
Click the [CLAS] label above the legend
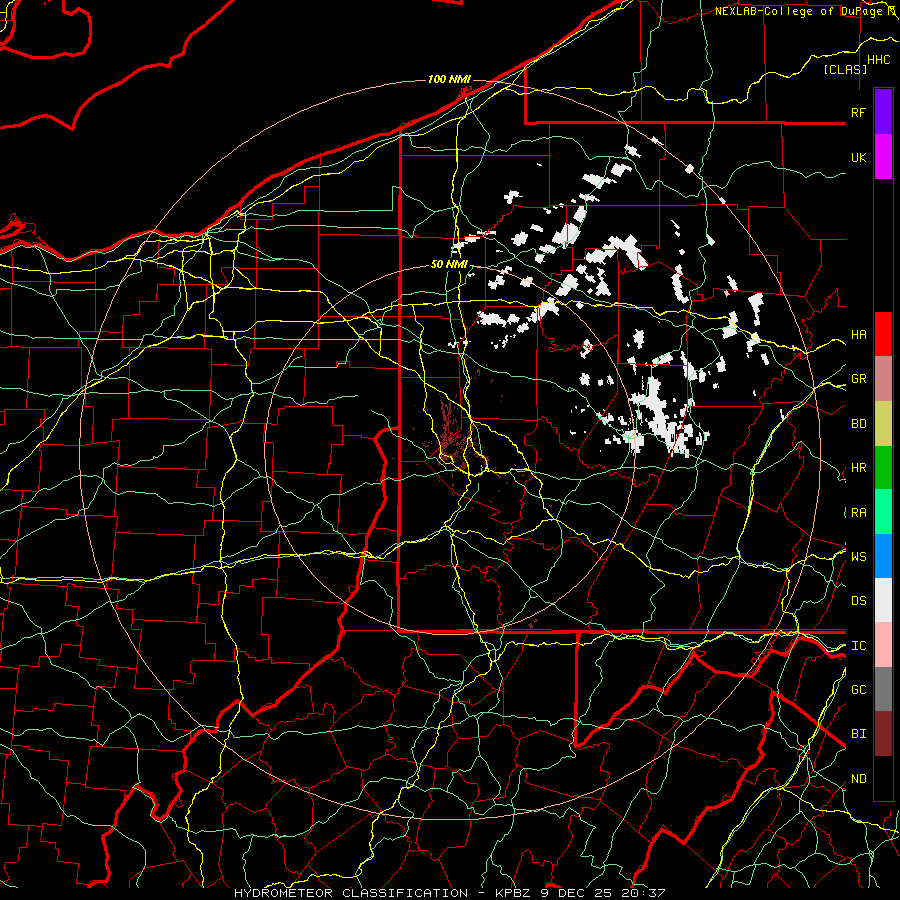pos(845,69)
